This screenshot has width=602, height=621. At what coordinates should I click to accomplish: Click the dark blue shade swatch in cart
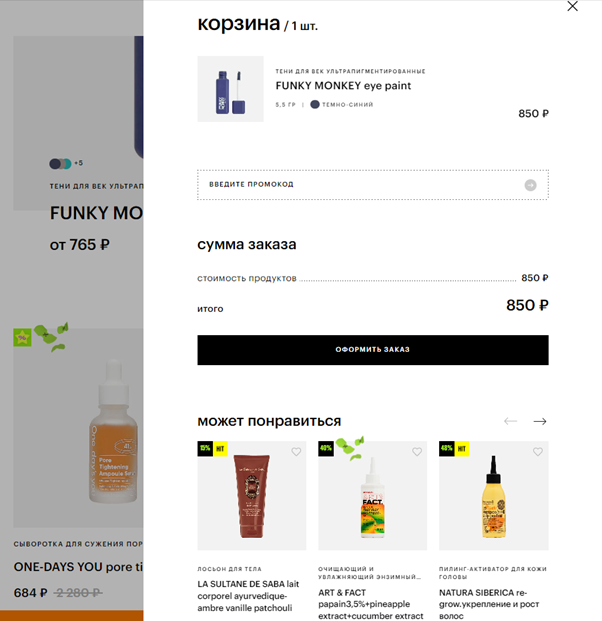click(315, 105)
